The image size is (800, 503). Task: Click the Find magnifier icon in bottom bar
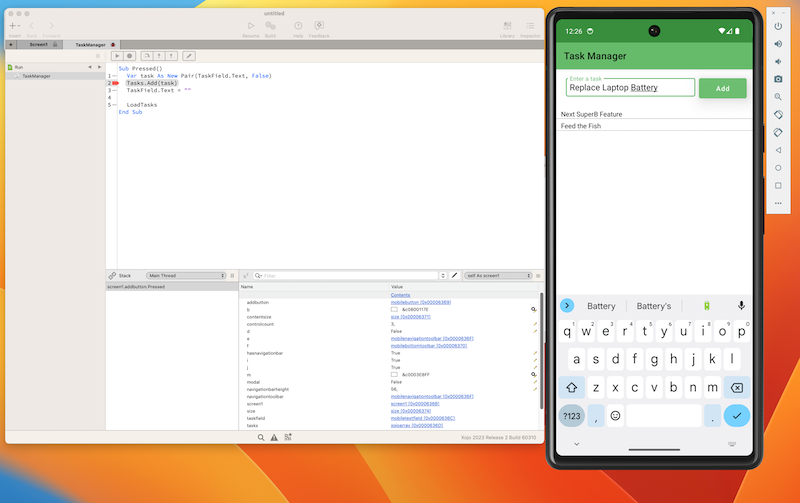pos(261,437)
